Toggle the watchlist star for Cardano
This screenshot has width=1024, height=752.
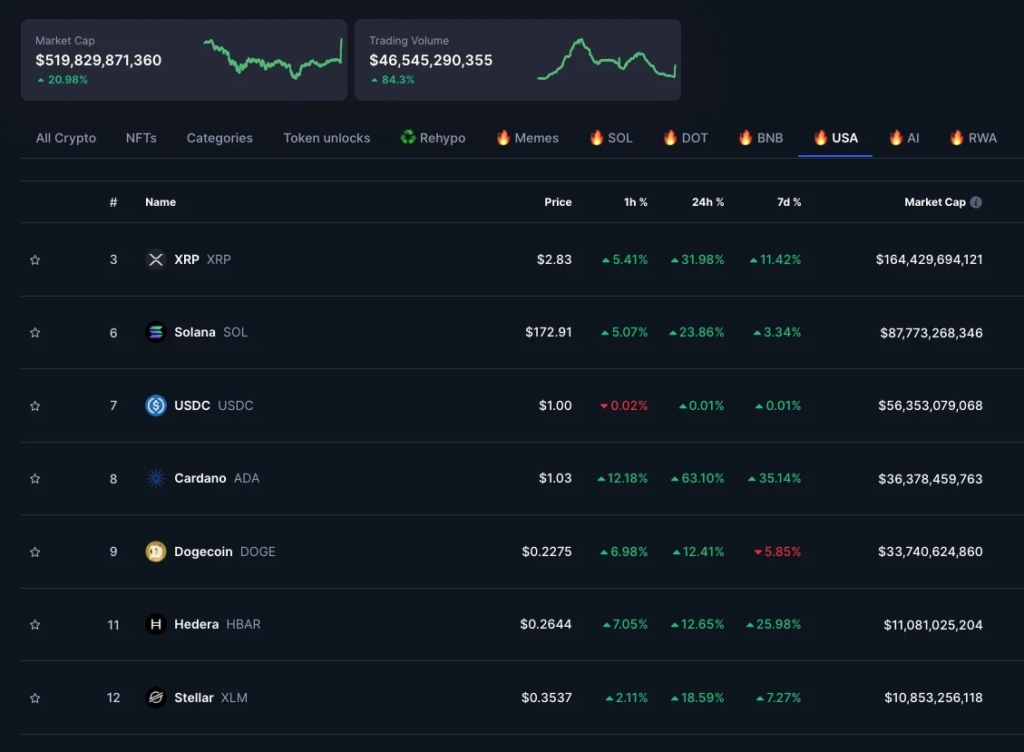tap(35, 479)
